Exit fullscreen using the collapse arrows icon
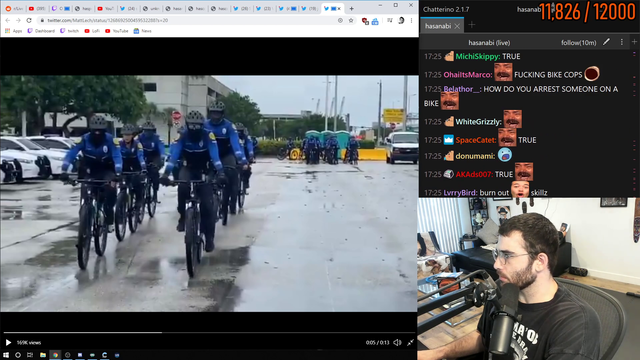This screenshot has height=360, width=640. pyautogui.click(x=410, y=342)
